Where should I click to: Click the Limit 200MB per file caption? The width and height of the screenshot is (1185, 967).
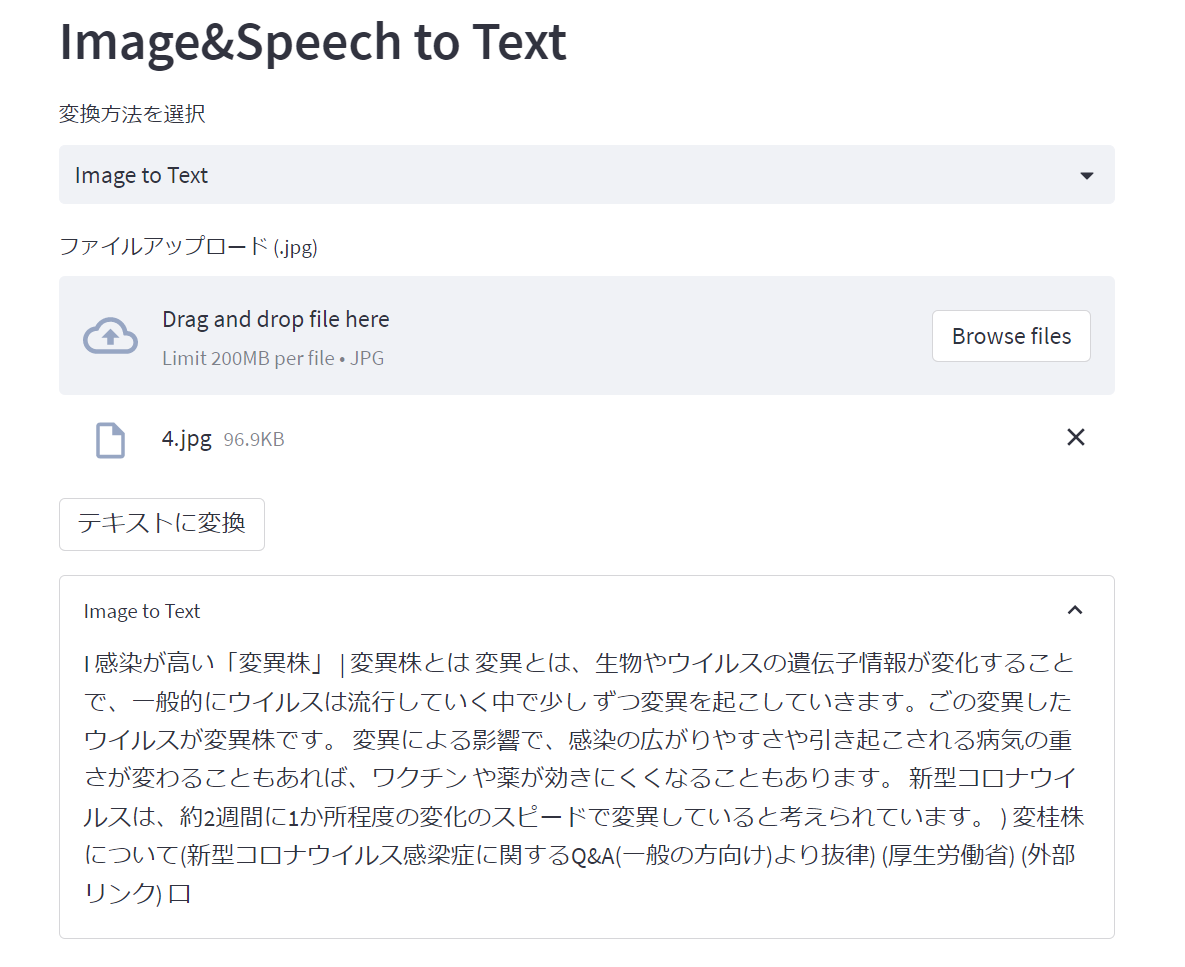click(273, 358)
